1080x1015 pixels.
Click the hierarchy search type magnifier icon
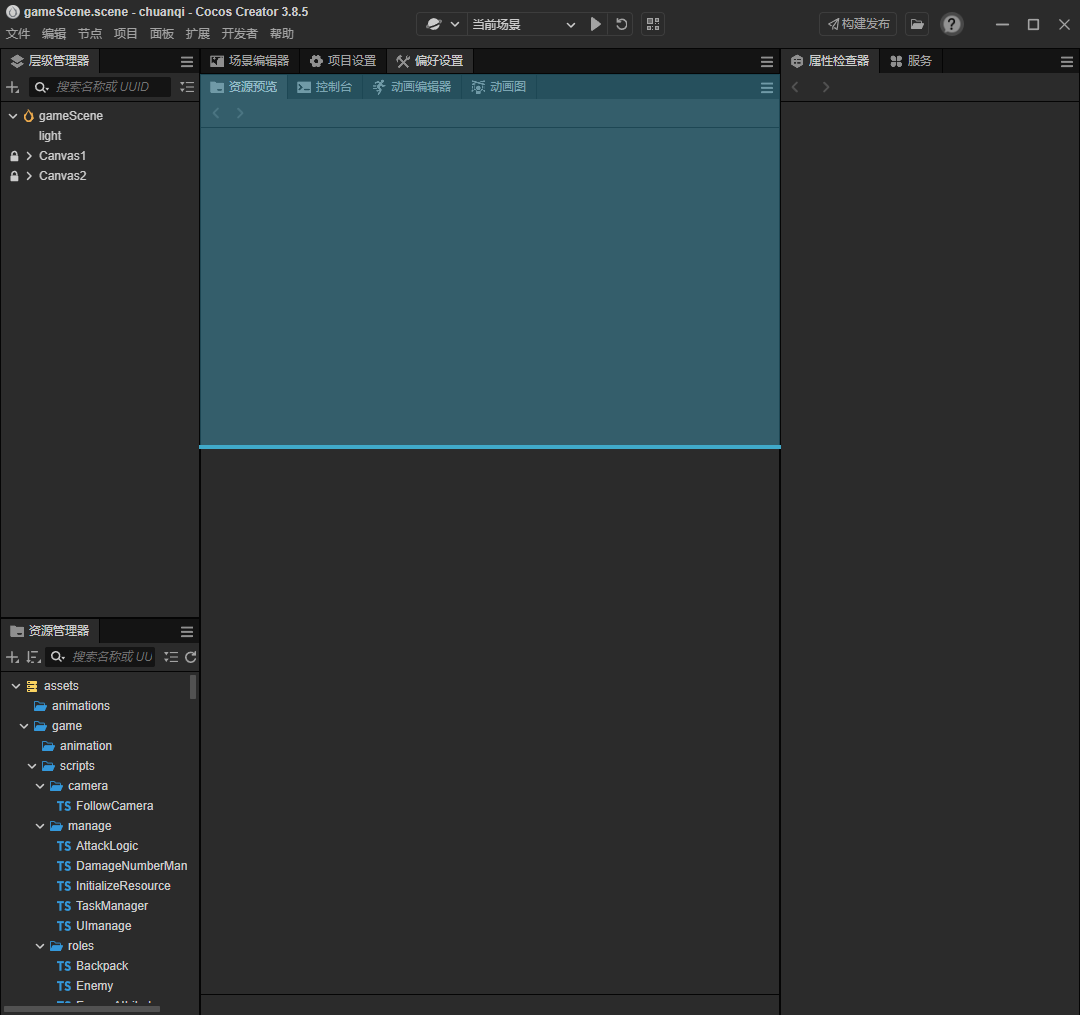[41, 87]
